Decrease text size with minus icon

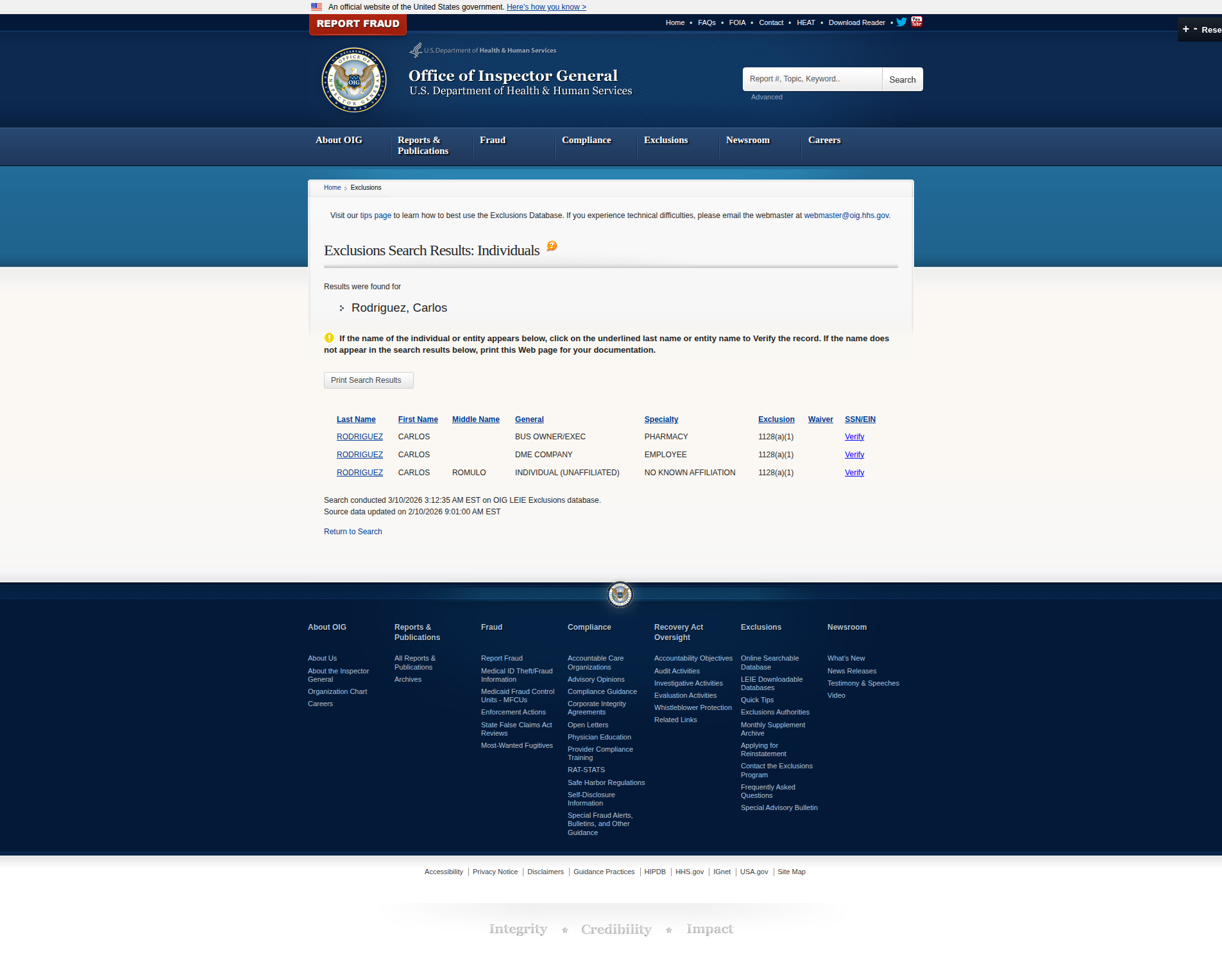point(1195,30)
